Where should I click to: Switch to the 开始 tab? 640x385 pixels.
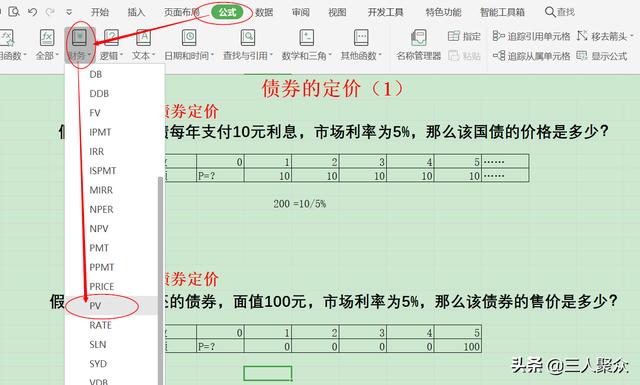pyautogui.click(x=100, y=12)
